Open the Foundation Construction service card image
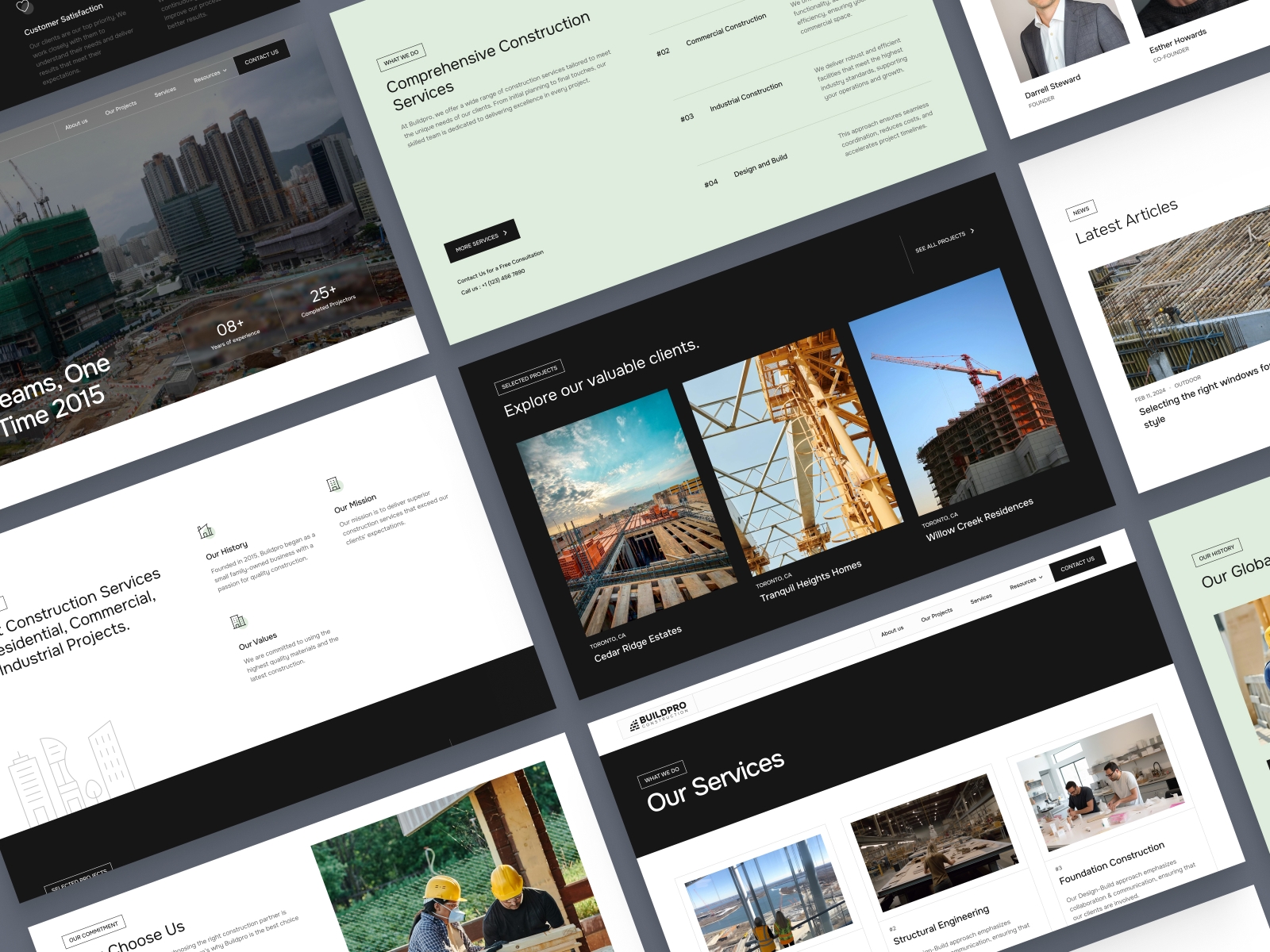Viewport: 1270px width, 952px height. 1100,781
